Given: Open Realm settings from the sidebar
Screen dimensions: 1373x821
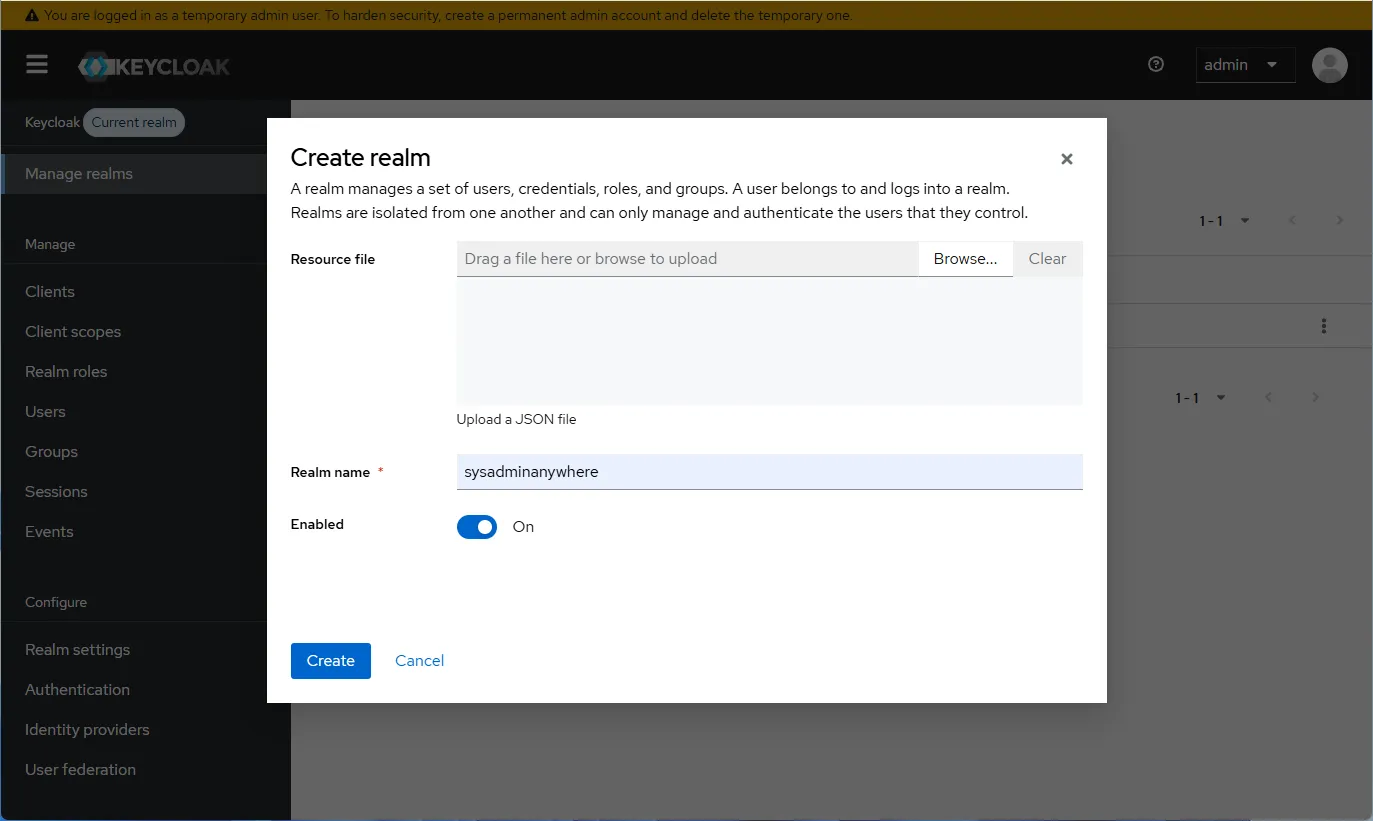Looking at the screenshot, I should pyautogui.click(x=77, y=649).
